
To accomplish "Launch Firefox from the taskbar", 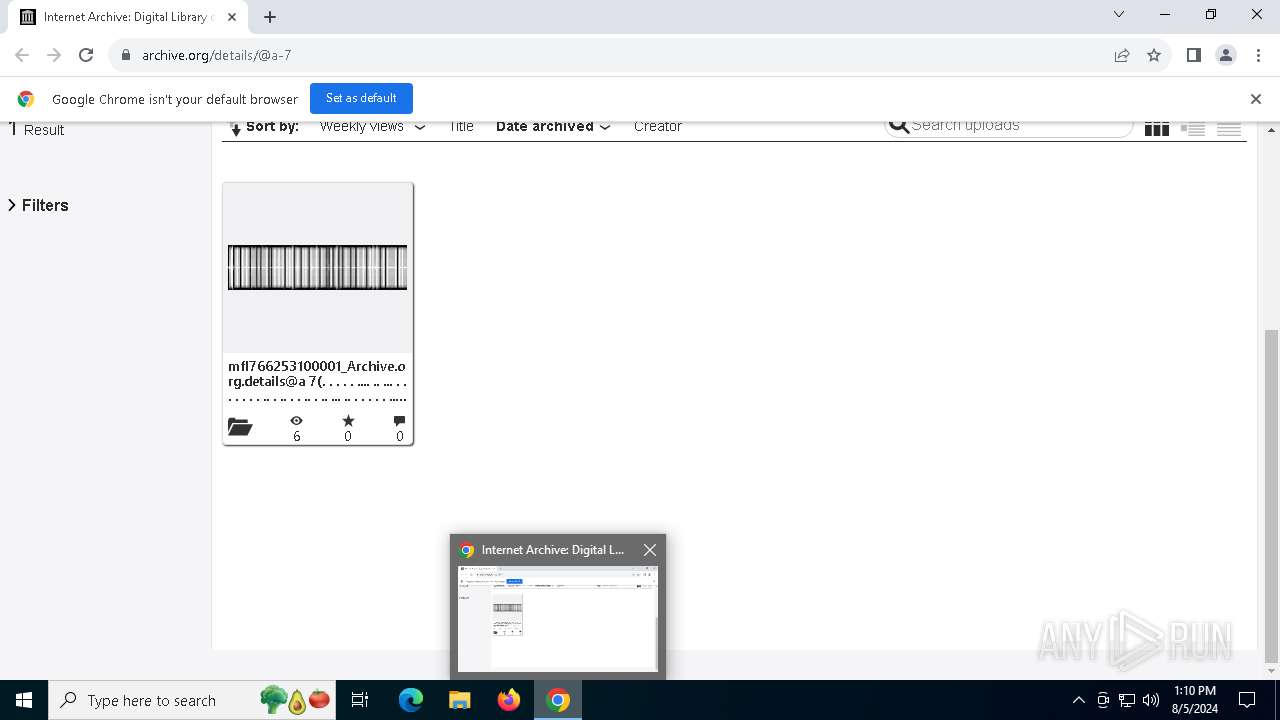I will 509,700.
